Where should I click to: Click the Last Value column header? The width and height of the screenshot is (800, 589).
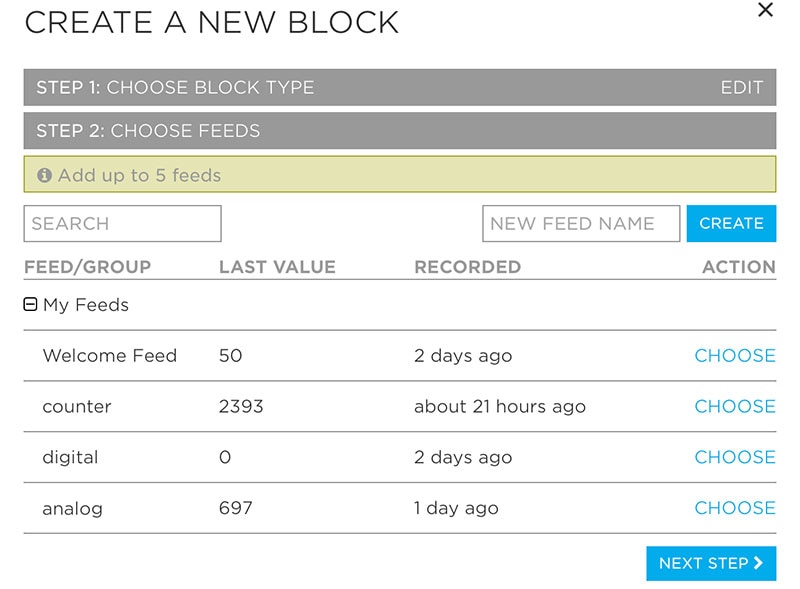(277, 267)
